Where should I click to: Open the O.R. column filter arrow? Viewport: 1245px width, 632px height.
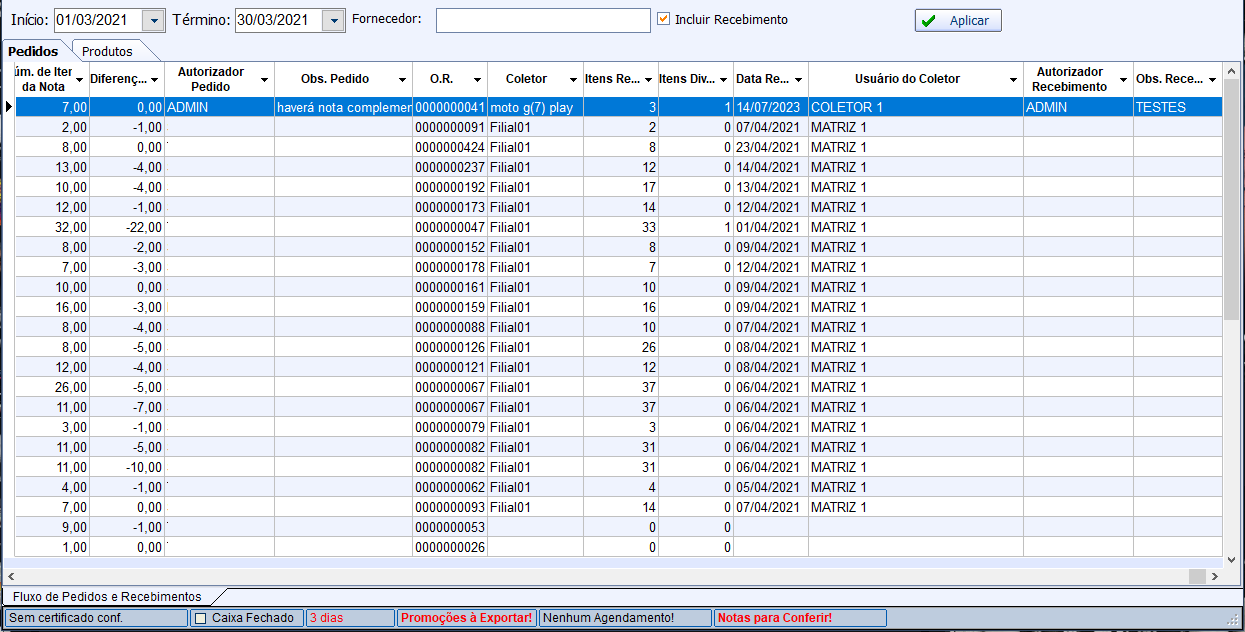coord(478,79)
